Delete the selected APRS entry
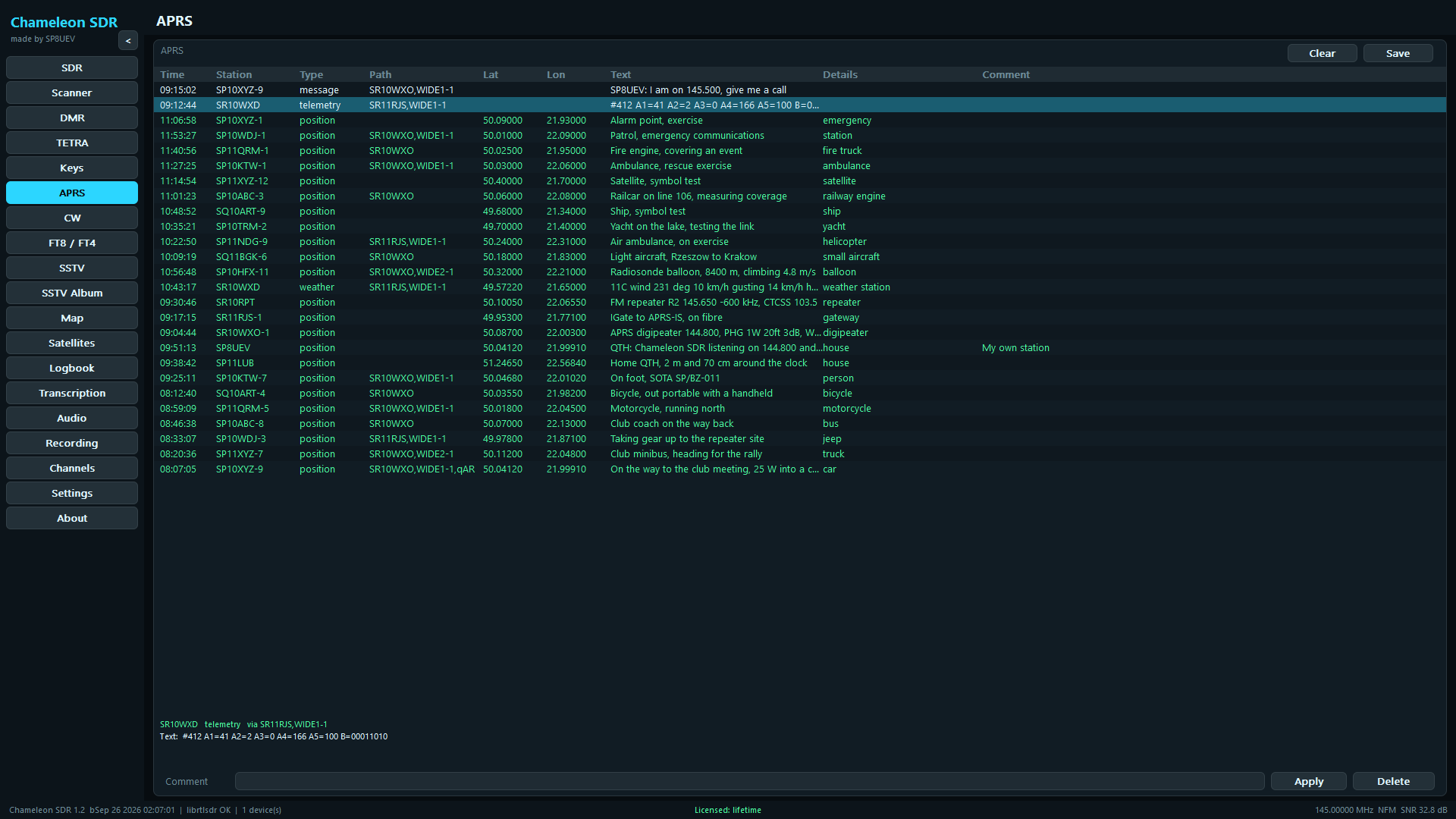 [x=1393, y=781]
